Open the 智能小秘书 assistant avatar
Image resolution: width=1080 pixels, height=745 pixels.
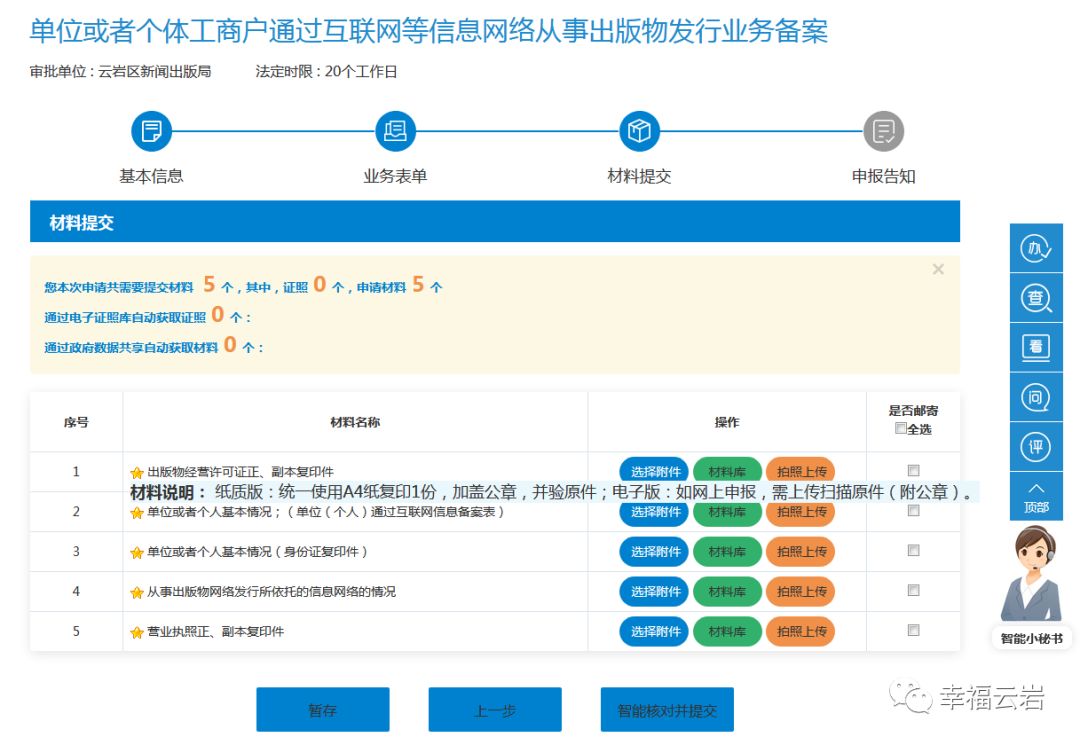(1031, 580)
